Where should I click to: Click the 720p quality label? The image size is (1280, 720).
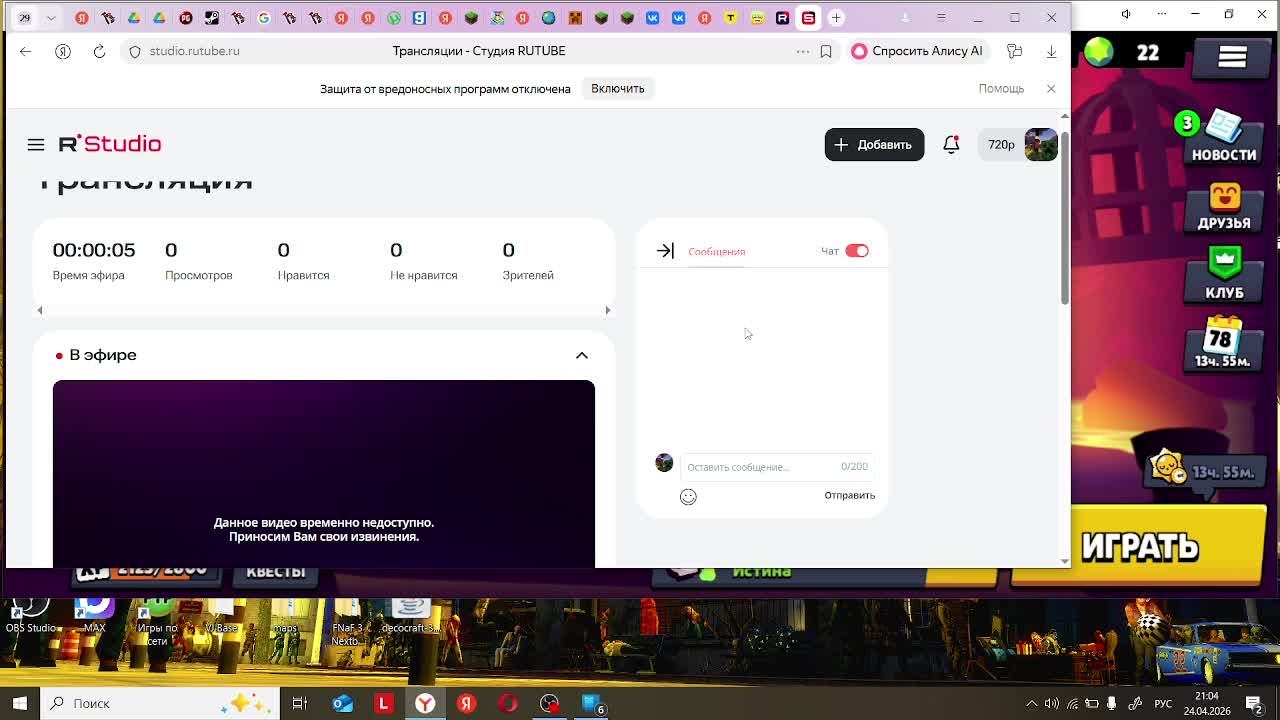(x=1001, y=145)
